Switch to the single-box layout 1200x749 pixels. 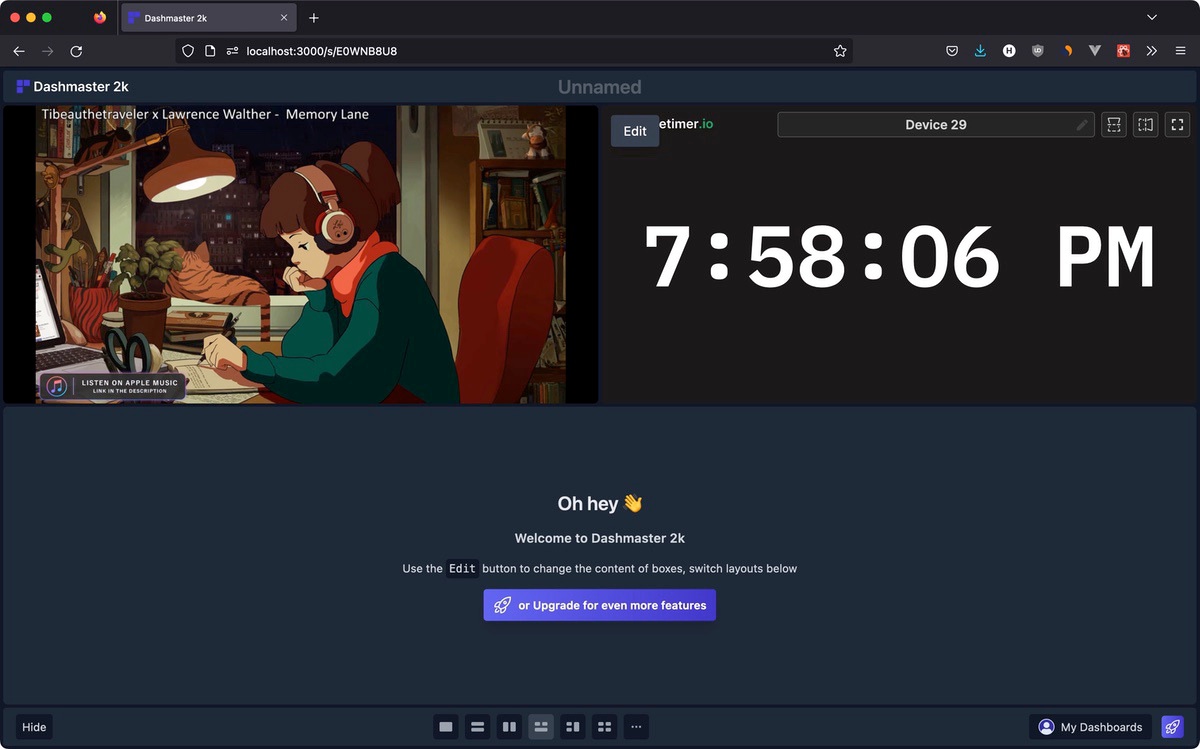[445, 726]
